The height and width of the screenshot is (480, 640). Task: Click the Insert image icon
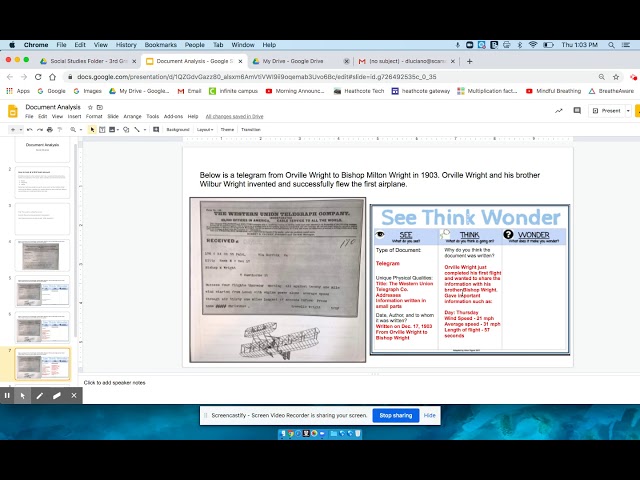pyautogui.click(x=112, y=129)
